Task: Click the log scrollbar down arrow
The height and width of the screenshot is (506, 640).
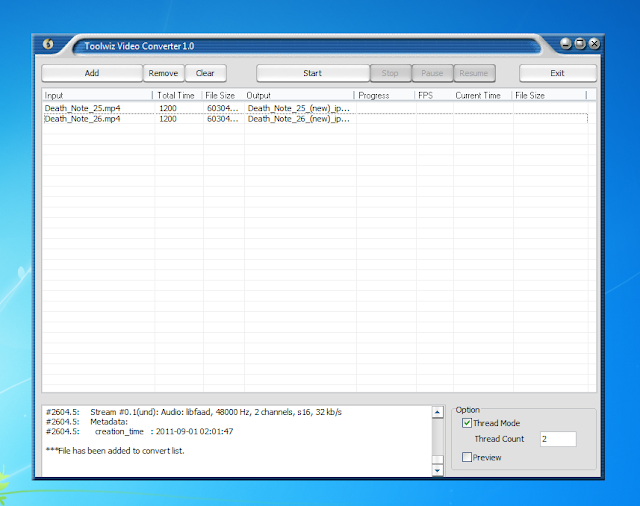Action: coord(438,470)
